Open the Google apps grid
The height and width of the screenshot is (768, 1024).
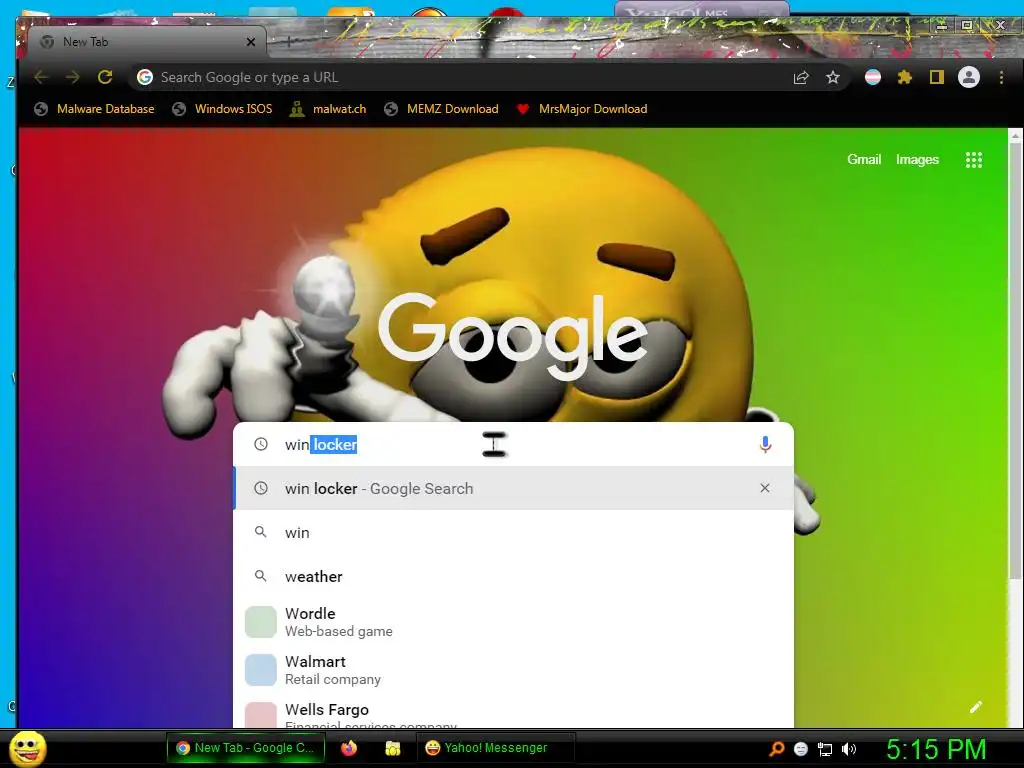(974, 160)
